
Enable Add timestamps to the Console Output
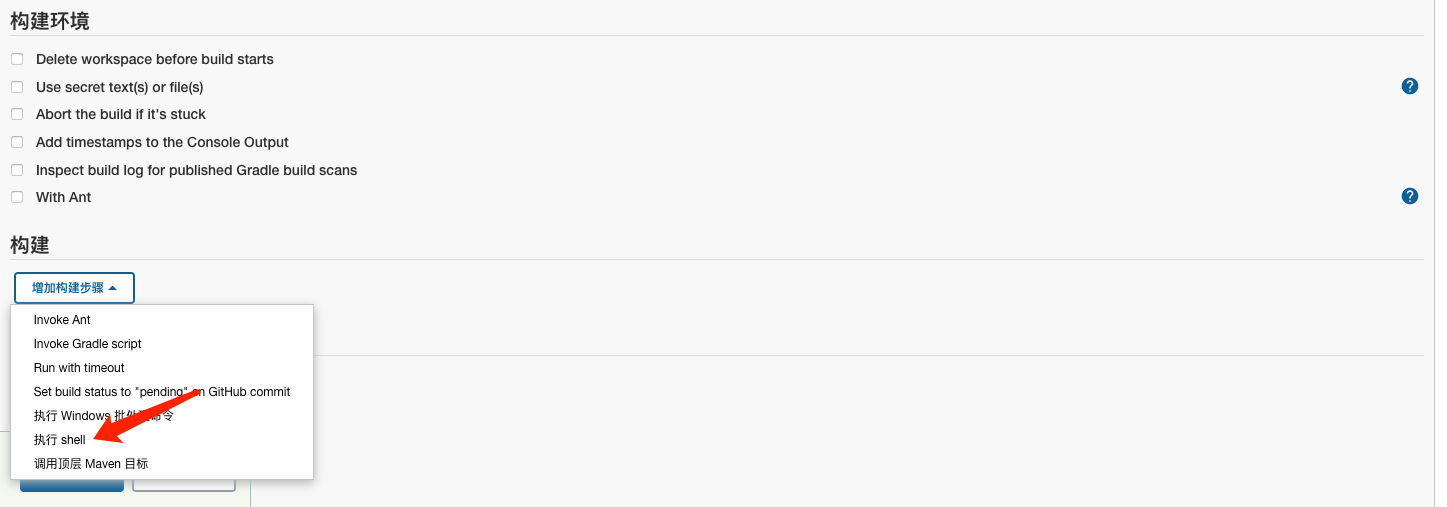click(x=17, y=142)
